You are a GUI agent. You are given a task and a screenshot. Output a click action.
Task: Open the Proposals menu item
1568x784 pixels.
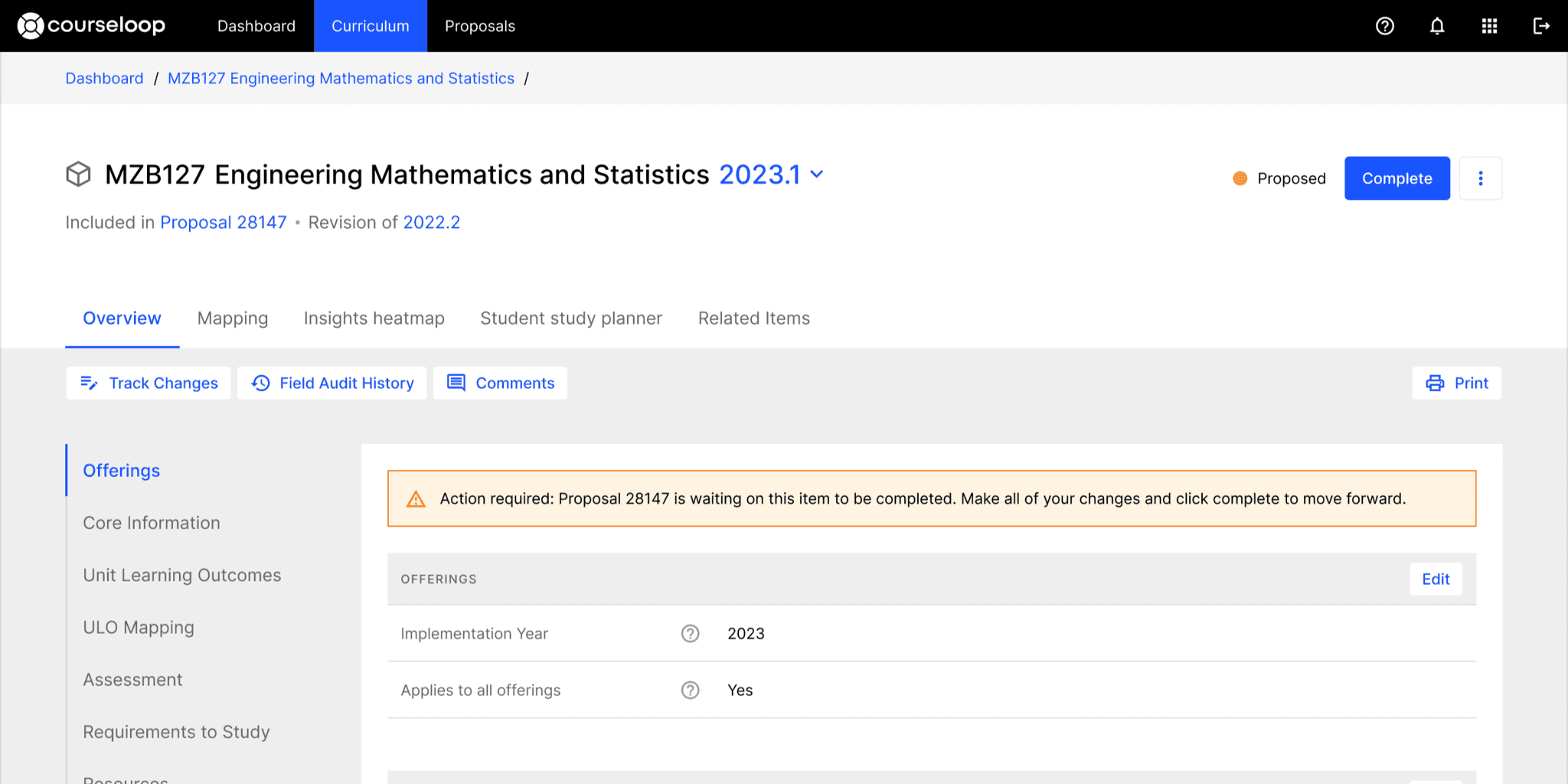coord(480,26)
